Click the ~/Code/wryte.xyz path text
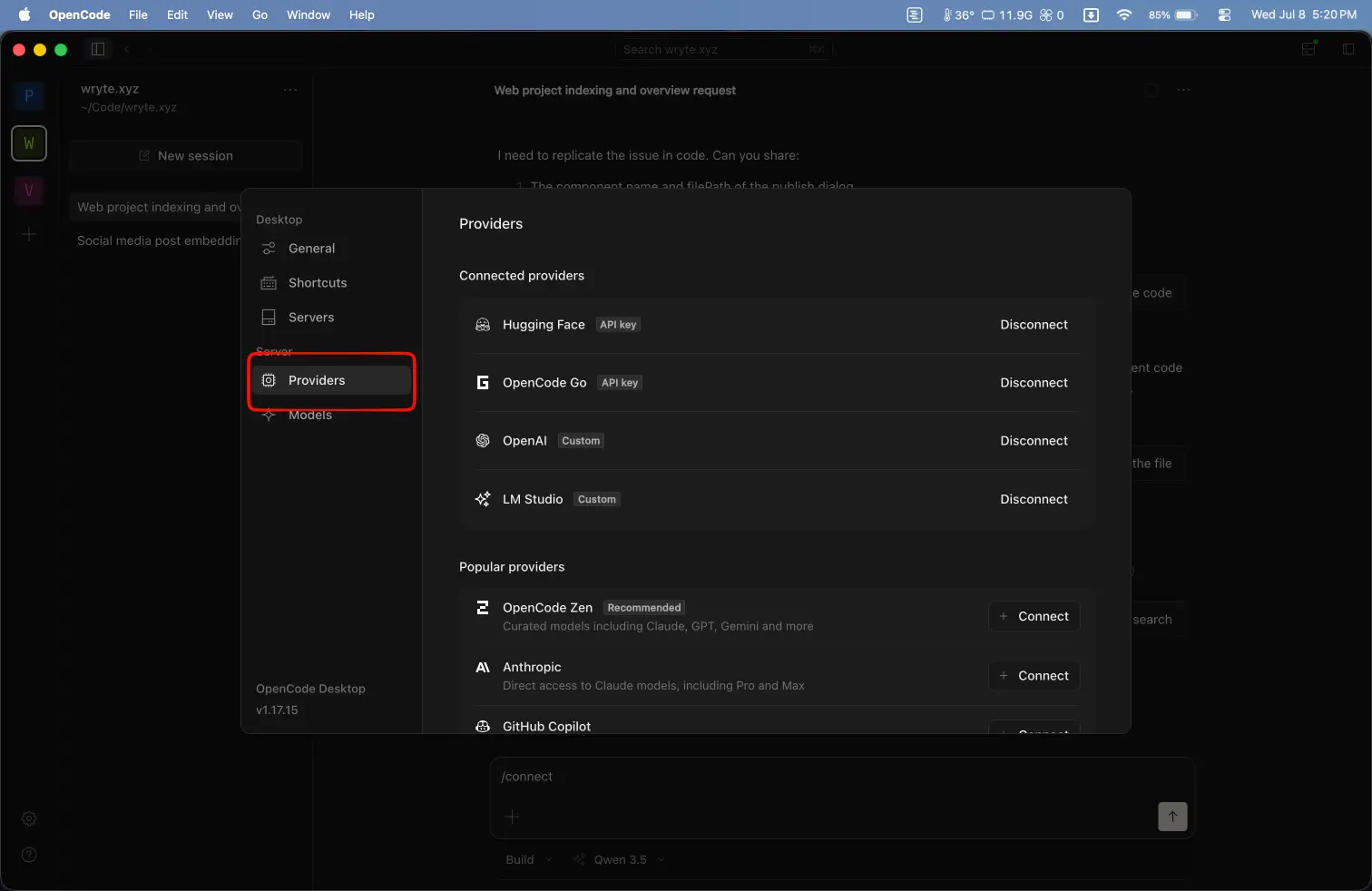The width and height of the screenshot is (1372, 891). [x=129, y=107]
